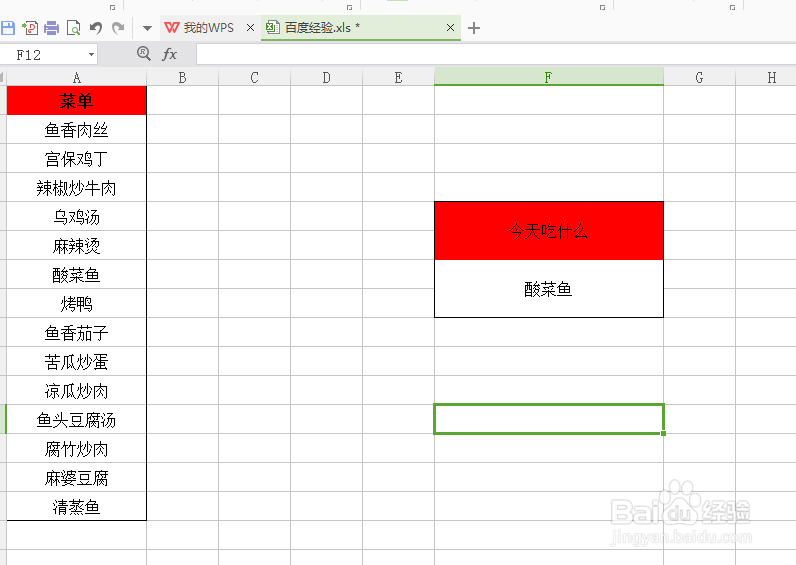Close the 我的WPS tab

click(x=250, y=27)
